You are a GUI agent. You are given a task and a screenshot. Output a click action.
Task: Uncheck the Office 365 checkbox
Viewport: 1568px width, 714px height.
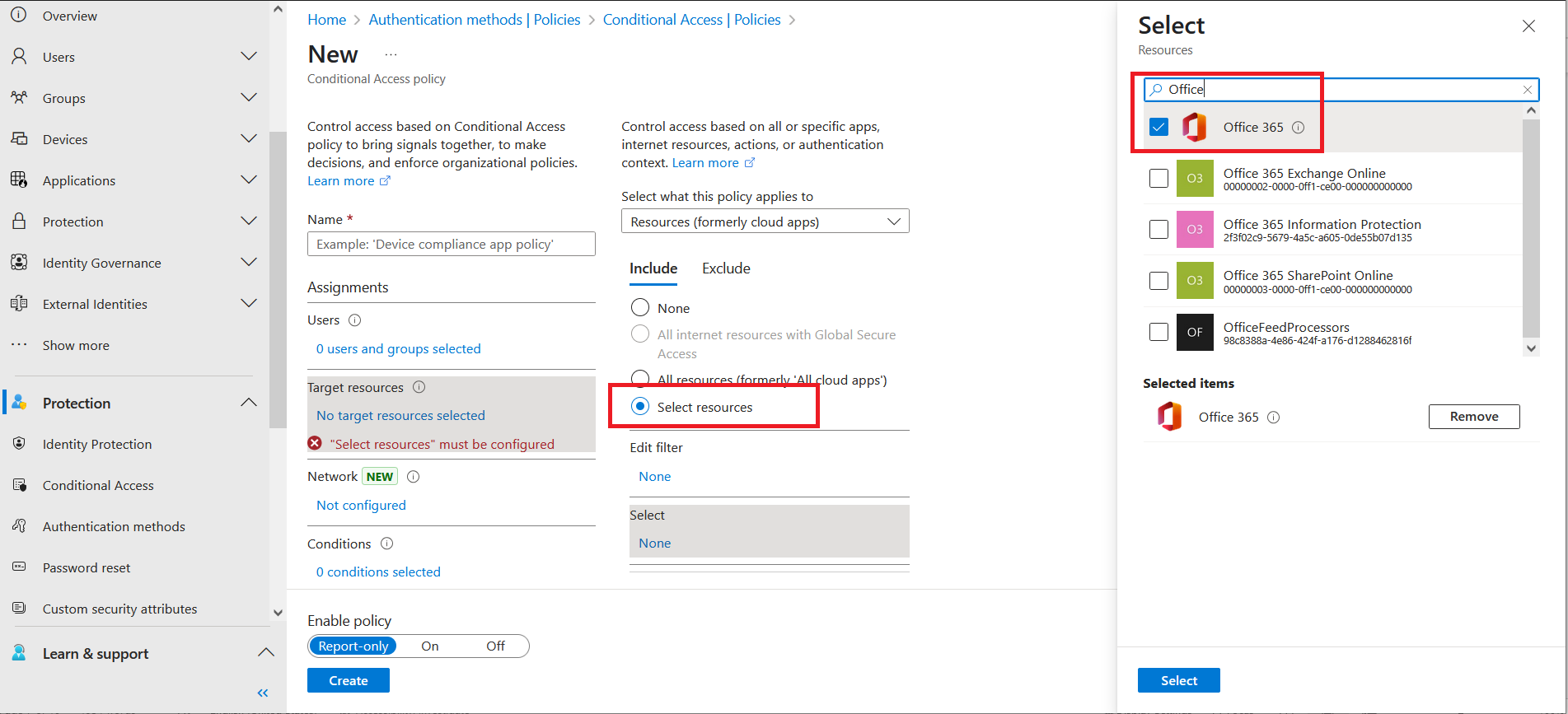click(1158, 127)
